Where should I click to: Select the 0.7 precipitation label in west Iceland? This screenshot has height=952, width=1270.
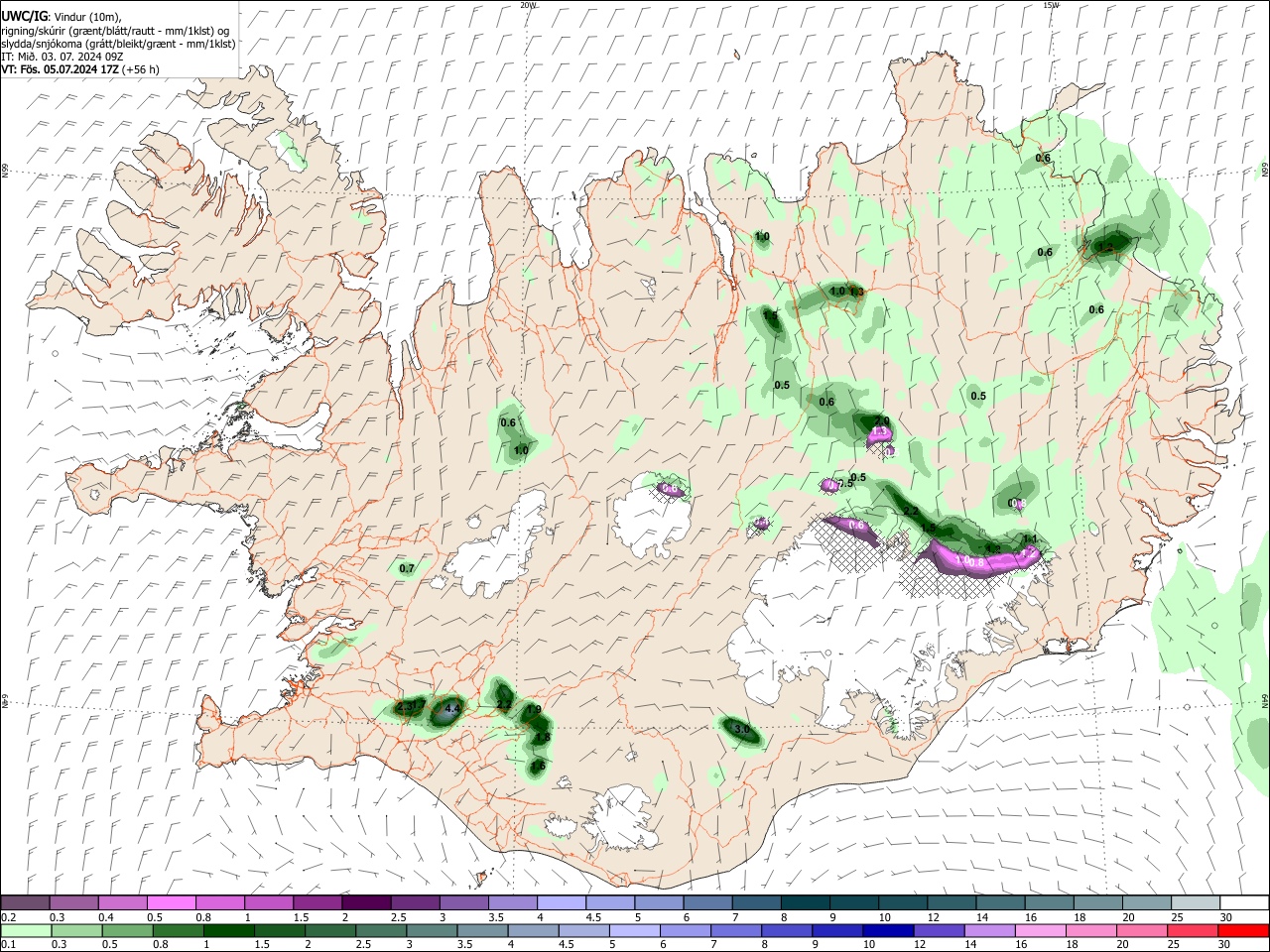(x=407, y=568)
